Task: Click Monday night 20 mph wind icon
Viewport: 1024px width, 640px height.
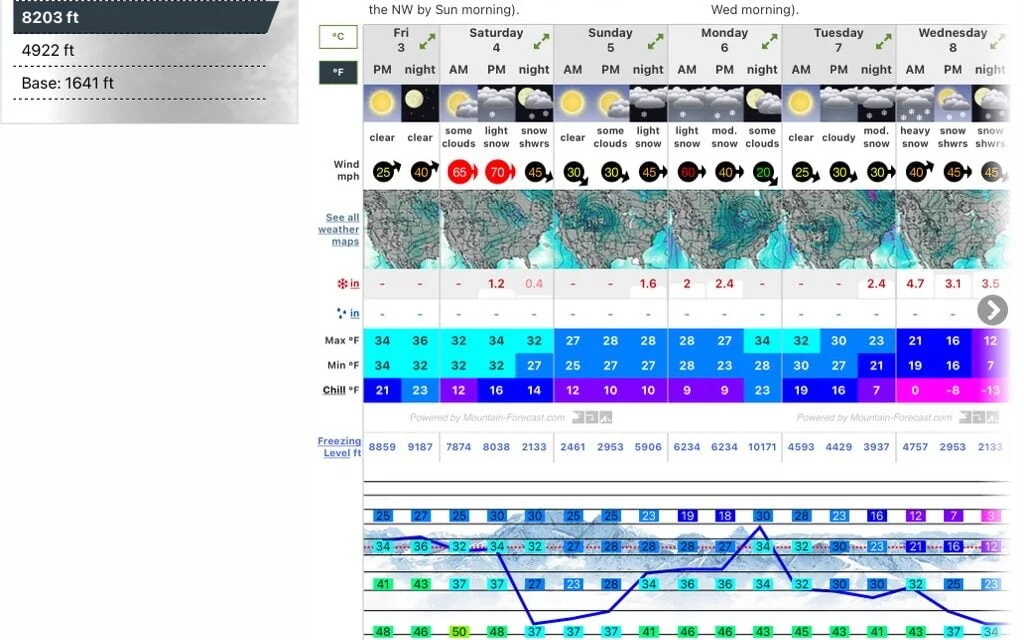Action: [764, 172]
